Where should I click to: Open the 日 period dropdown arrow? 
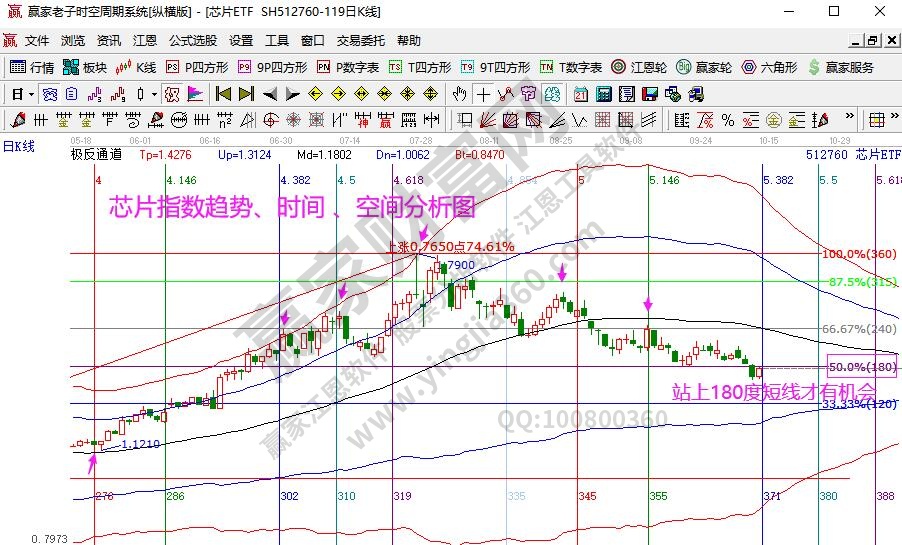click(31, 94)
